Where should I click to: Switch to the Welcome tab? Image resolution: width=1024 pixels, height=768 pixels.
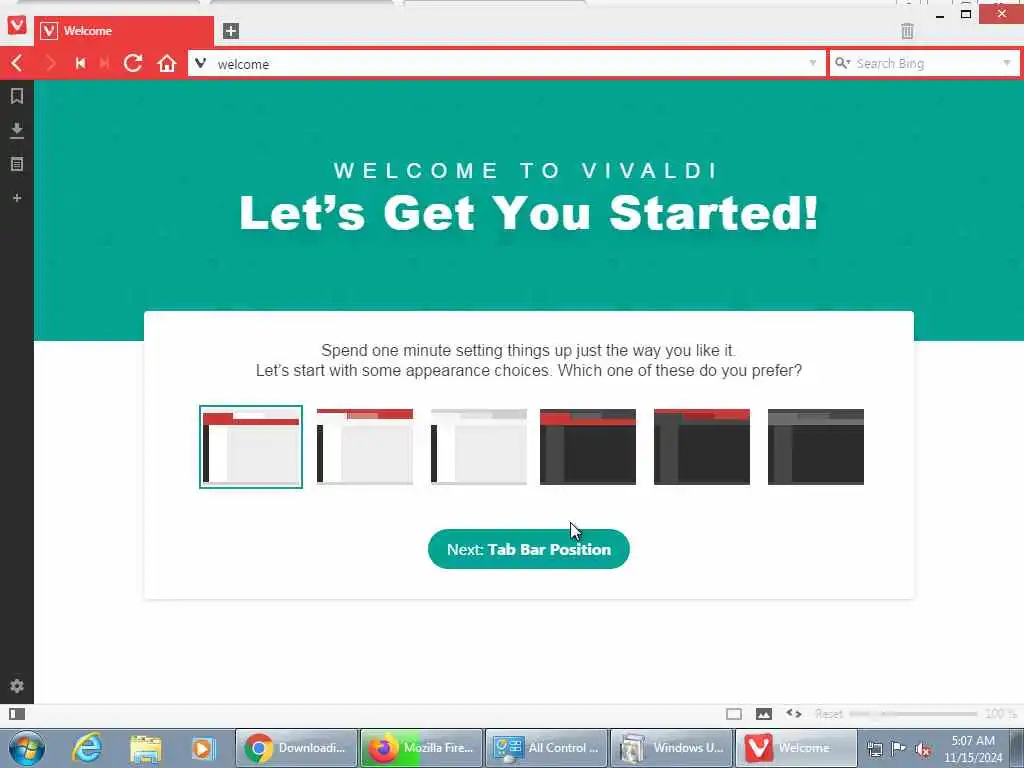(x=123, y=31)
